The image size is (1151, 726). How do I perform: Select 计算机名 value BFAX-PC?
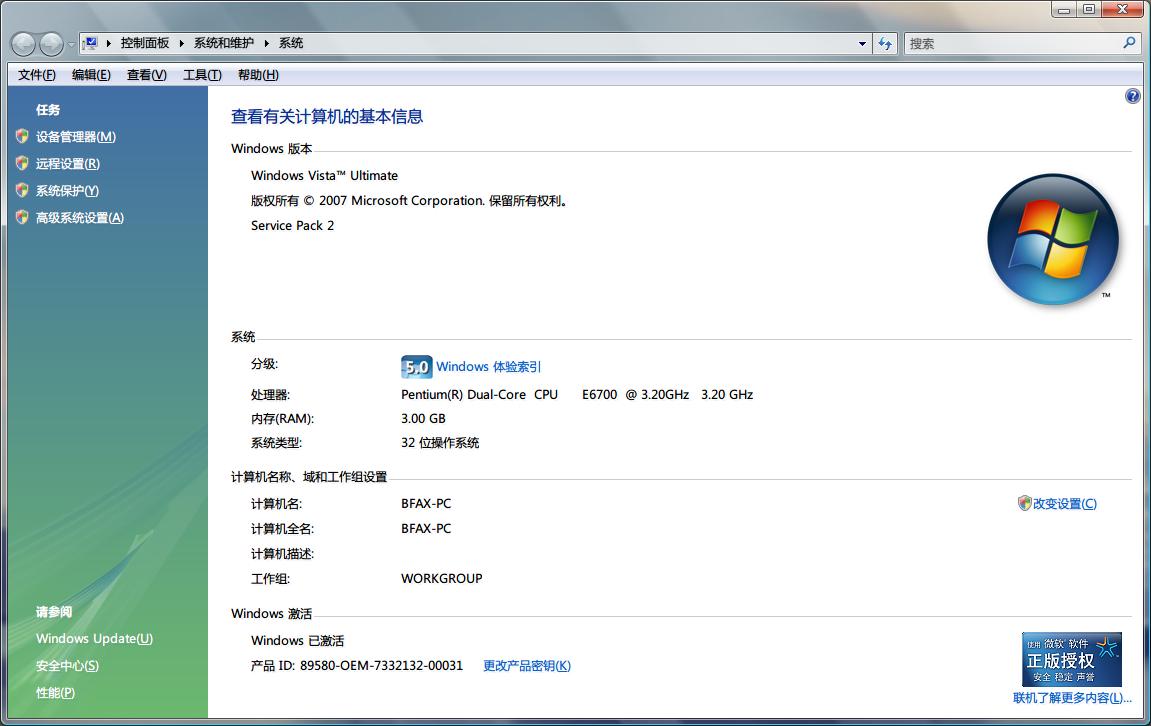click(426, 504)
